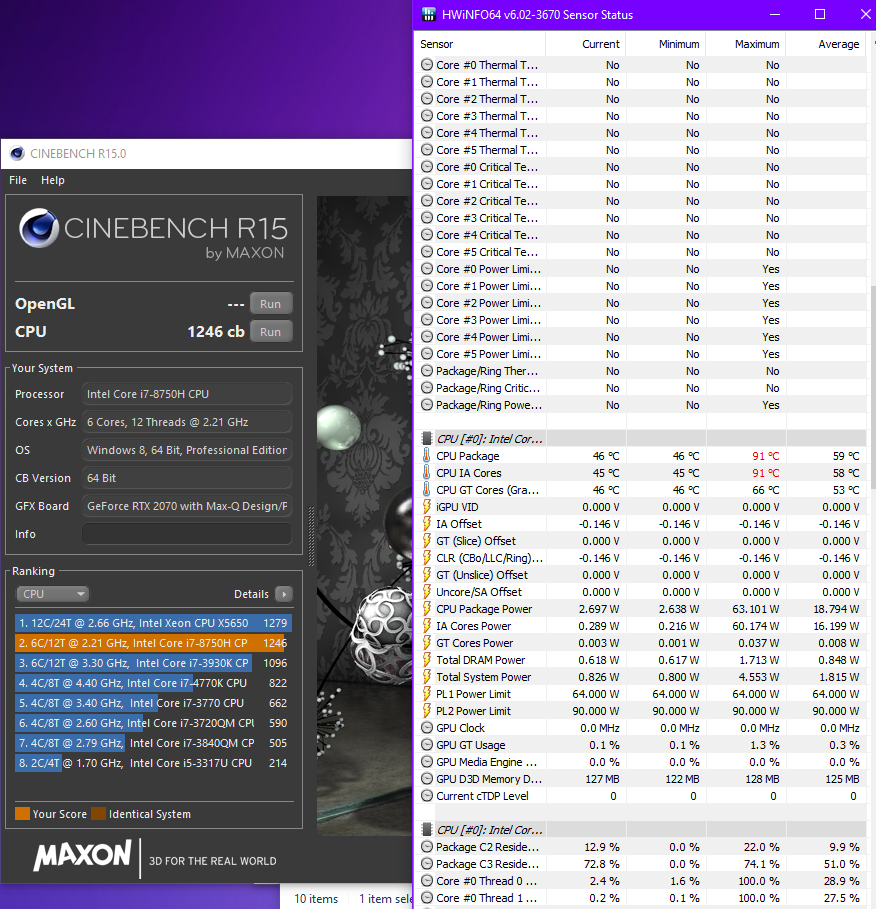876x909 pixels.
Task: Click the Info input field
Action: click(x=187, y=534)
